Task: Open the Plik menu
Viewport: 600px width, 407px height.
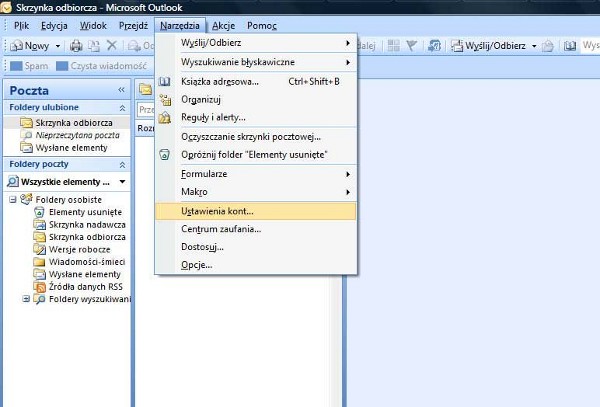Action: point(21,26)
